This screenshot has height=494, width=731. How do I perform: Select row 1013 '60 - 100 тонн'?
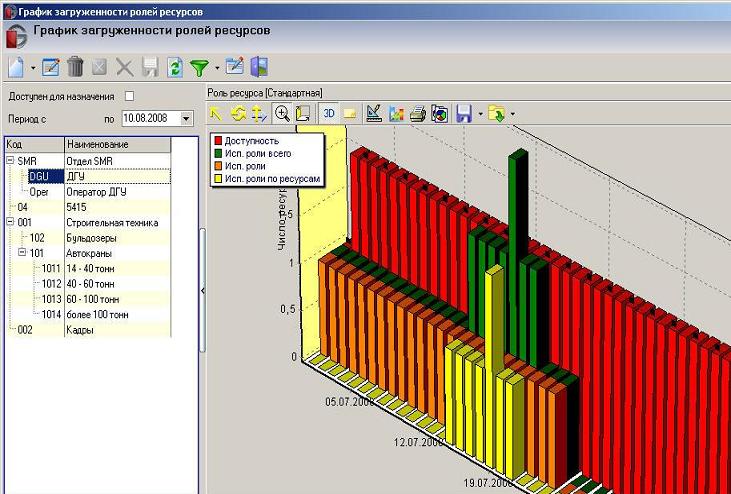(88, 299)
